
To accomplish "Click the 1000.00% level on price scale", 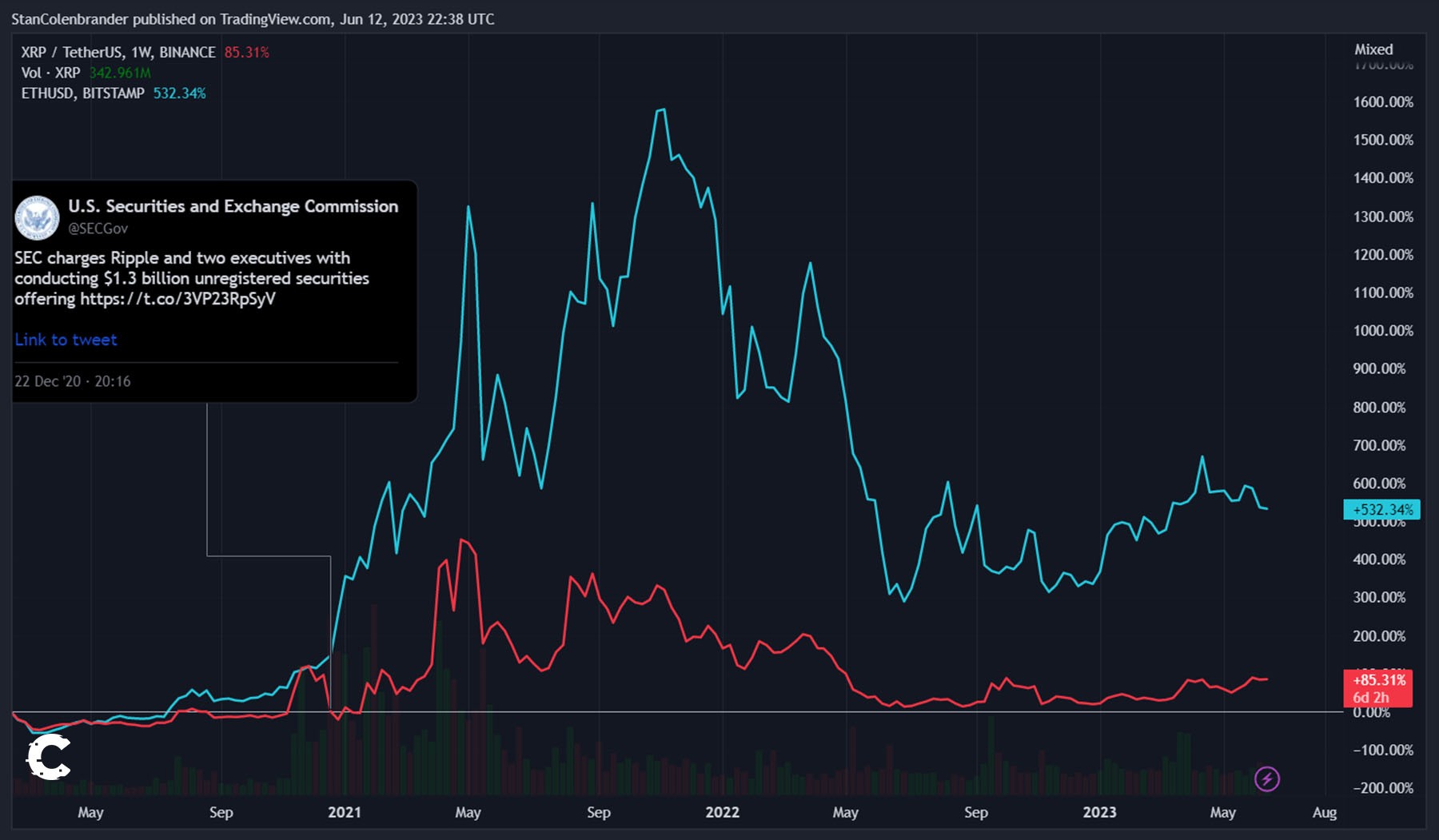I will pos(1383,331).
